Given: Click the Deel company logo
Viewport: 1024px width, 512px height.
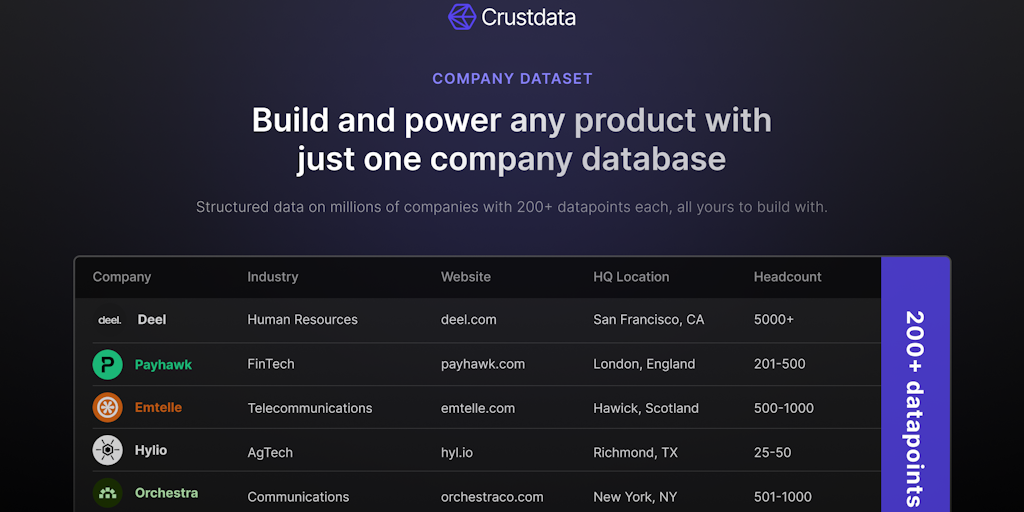Looking at the screenshot, I should [109, 320].
